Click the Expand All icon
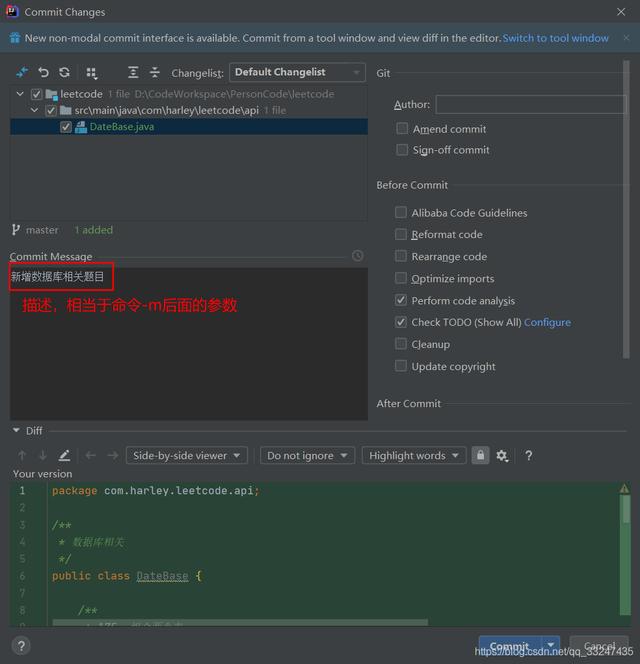 133,72
